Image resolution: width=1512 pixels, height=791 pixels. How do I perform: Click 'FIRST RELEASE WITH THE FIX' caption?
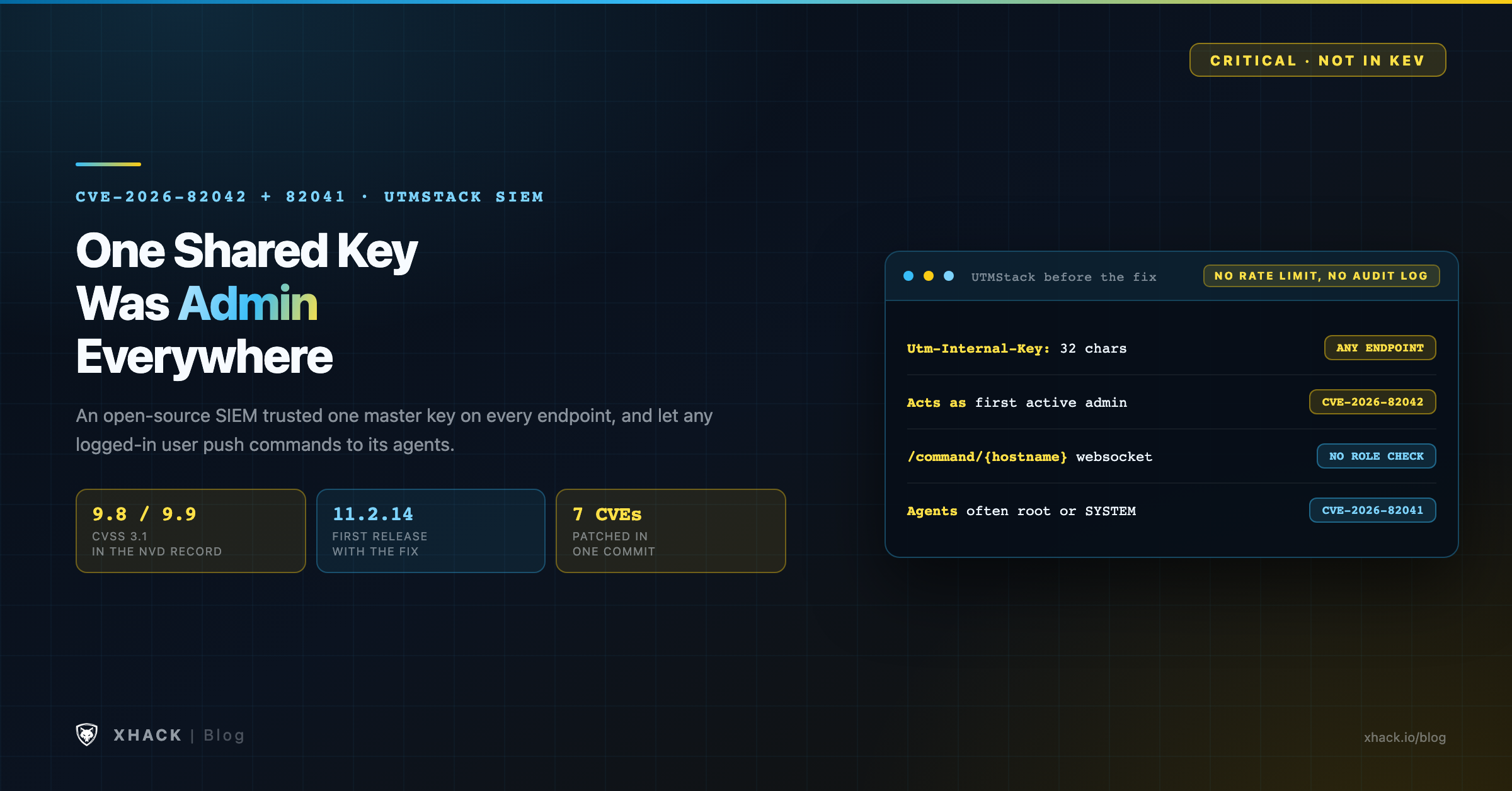tap(380, 543)
